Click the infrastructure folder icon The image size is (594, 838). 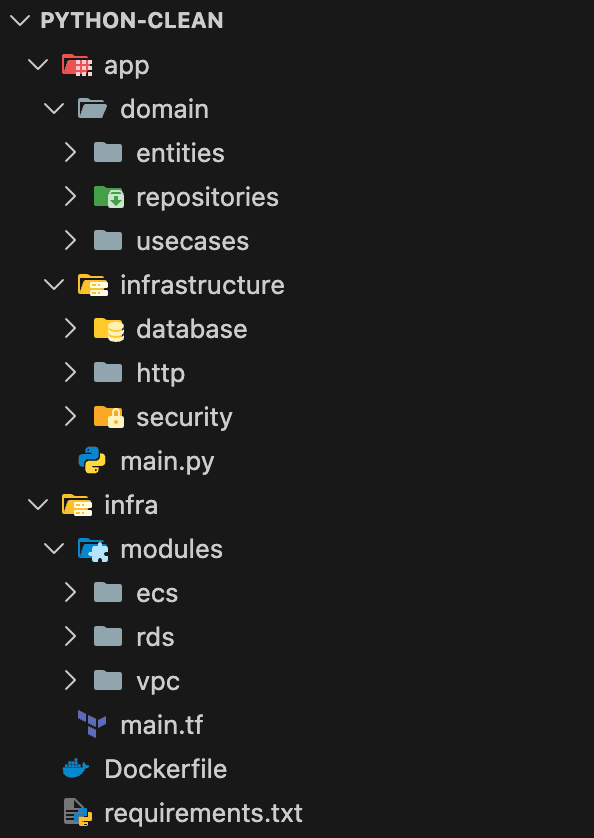(95, 284)
